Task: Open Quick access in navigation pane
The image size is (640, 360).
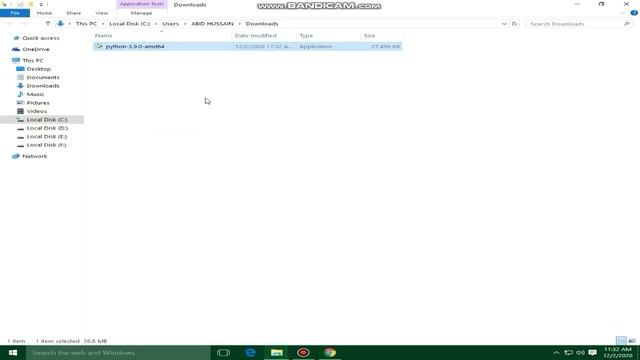Action: pyautogui.click(x=41, y=38)
